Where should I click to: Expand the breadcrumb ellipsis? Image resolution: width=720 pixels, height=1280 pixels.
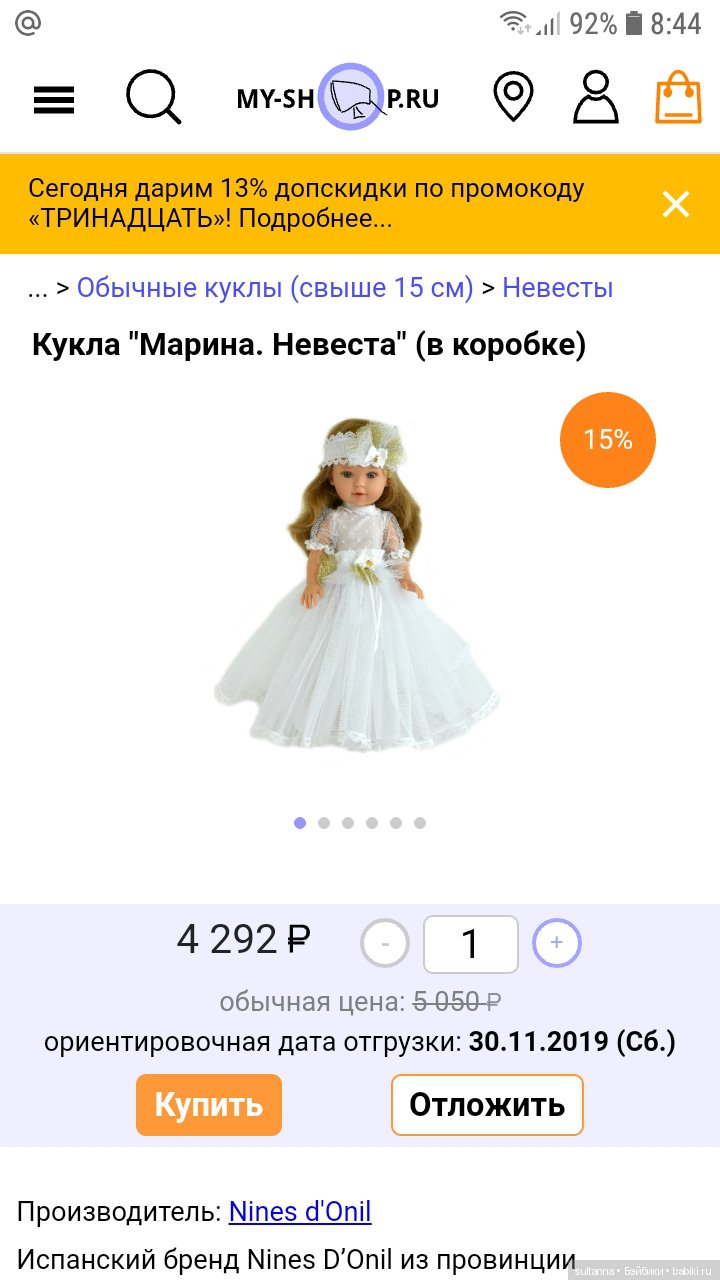coord(38,290)
